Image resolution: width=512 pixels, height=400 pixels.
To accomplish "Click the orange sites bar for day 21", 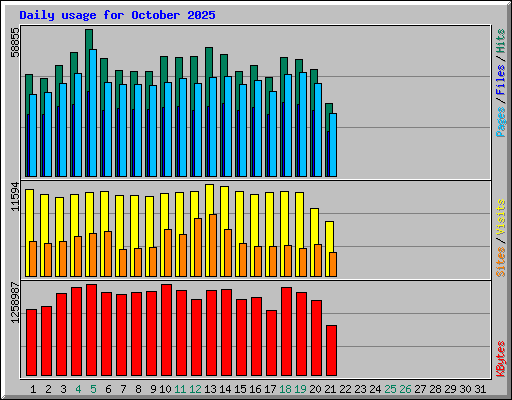I will (333, 264).
